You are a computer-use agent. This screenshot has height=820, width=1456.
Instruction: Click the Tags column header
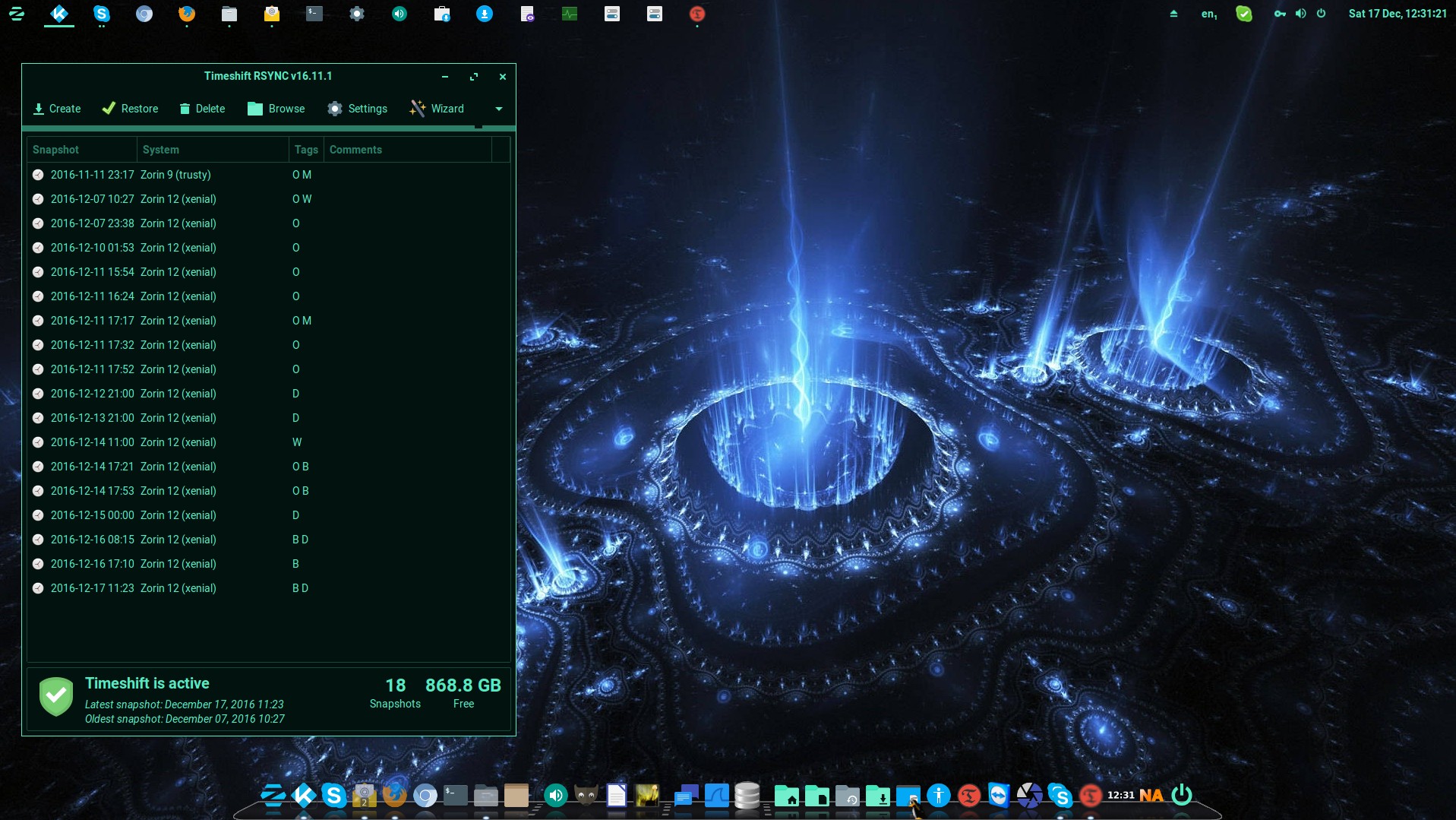(306, 150)
